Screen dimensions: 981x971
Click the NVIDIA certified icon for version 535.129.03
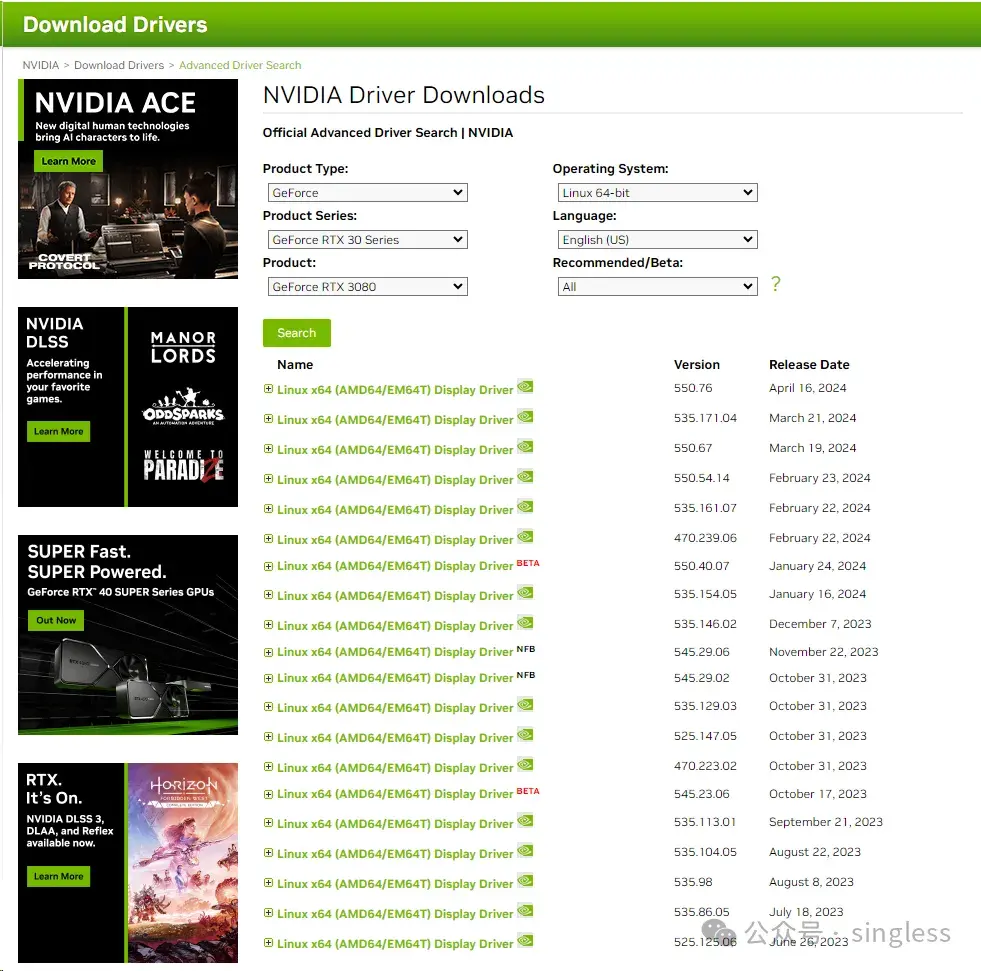(525, 705)
